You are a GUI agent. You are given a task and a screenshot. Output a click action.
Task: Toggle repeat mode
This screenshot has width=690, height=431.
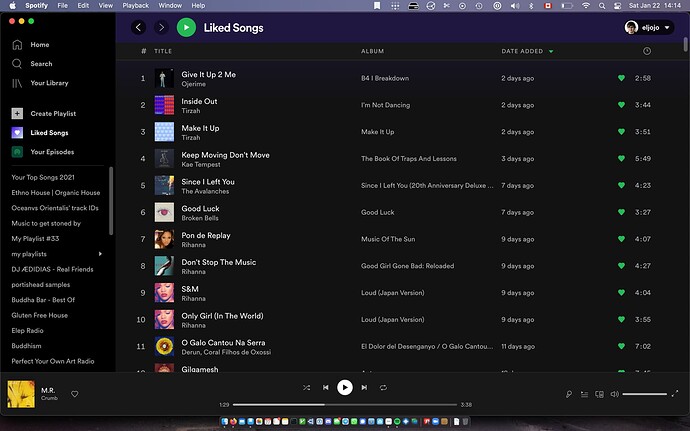tap(383, 387)
